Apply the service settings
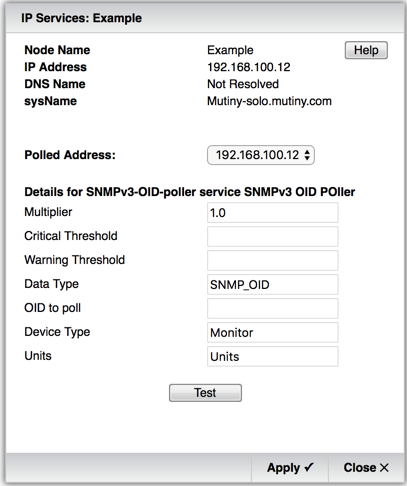Image resolution: width=407 pixels, height=486 pixels. click(290, 468)
